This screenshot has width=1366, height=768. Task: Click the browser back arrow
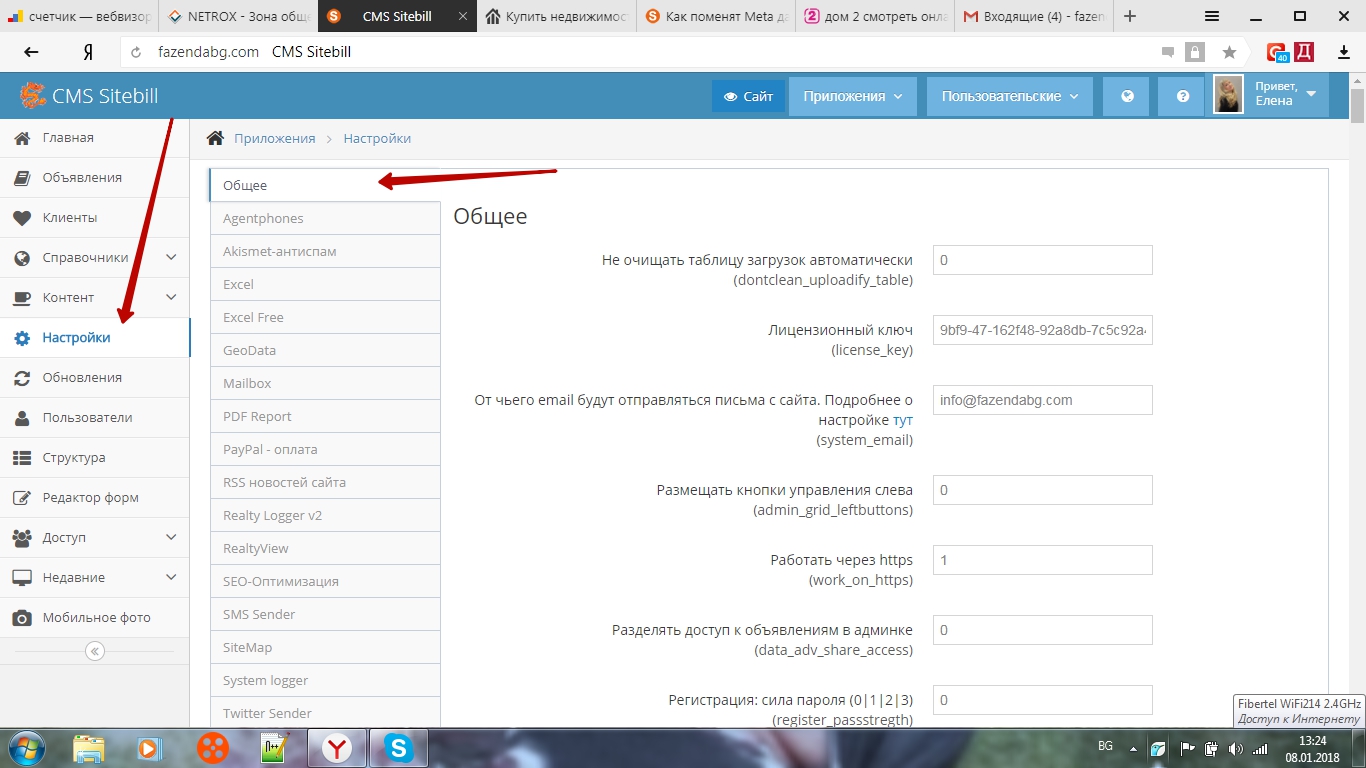click(x=31, y=52)
